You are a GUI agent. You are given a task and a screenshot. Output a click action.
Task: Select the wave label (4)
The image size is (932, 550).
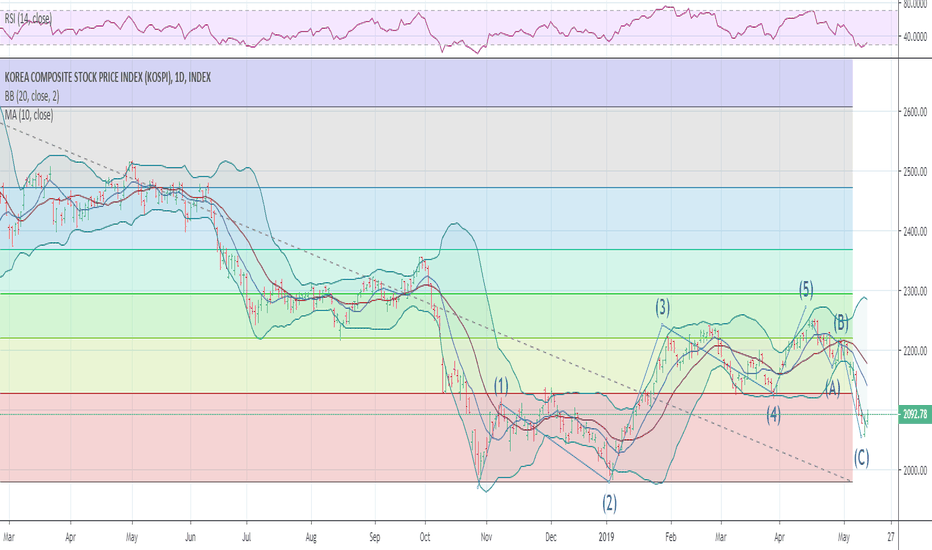773,414
